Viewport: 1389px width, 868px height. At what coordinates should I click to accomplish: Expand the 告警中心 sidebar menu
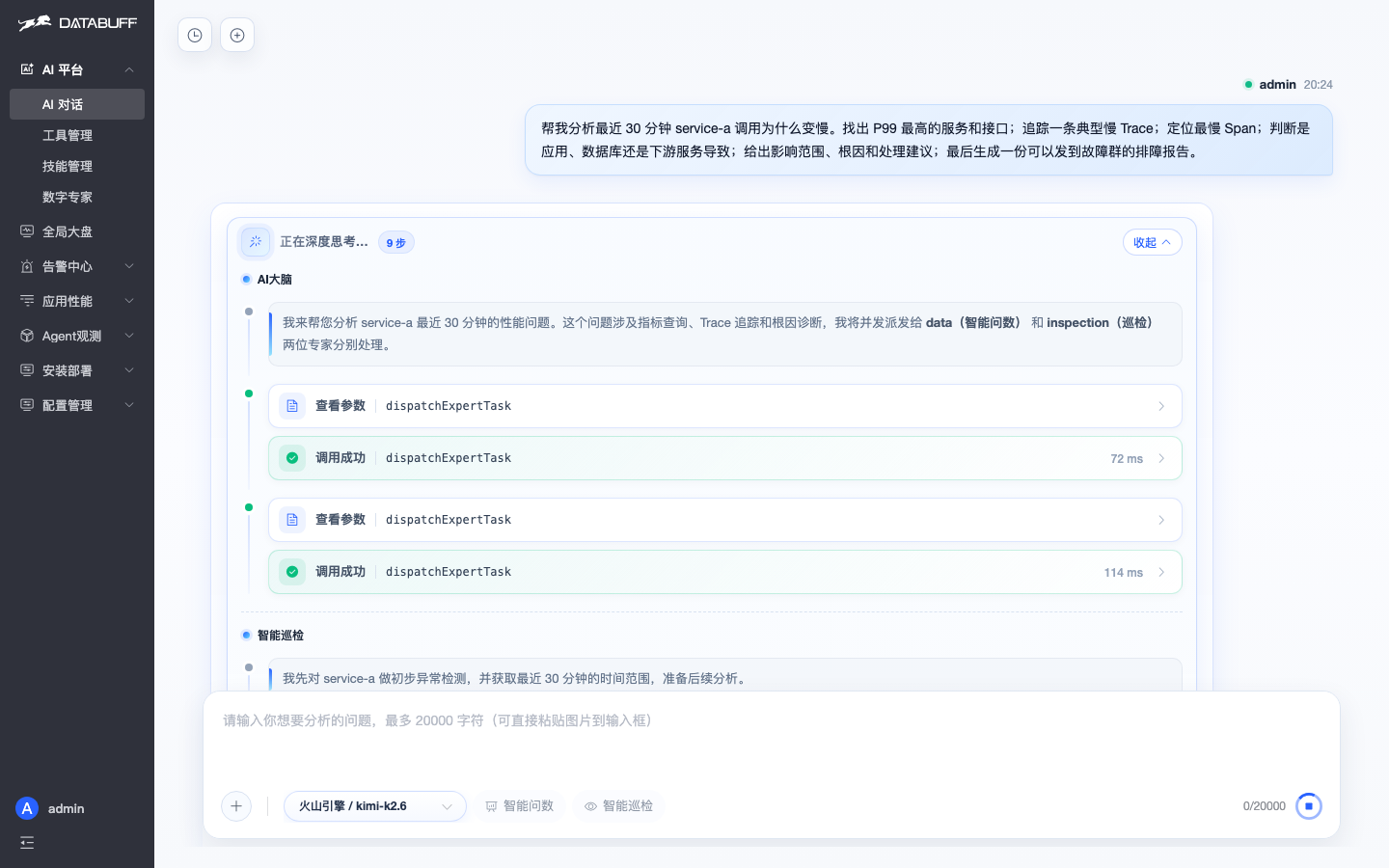coord(77,266)
